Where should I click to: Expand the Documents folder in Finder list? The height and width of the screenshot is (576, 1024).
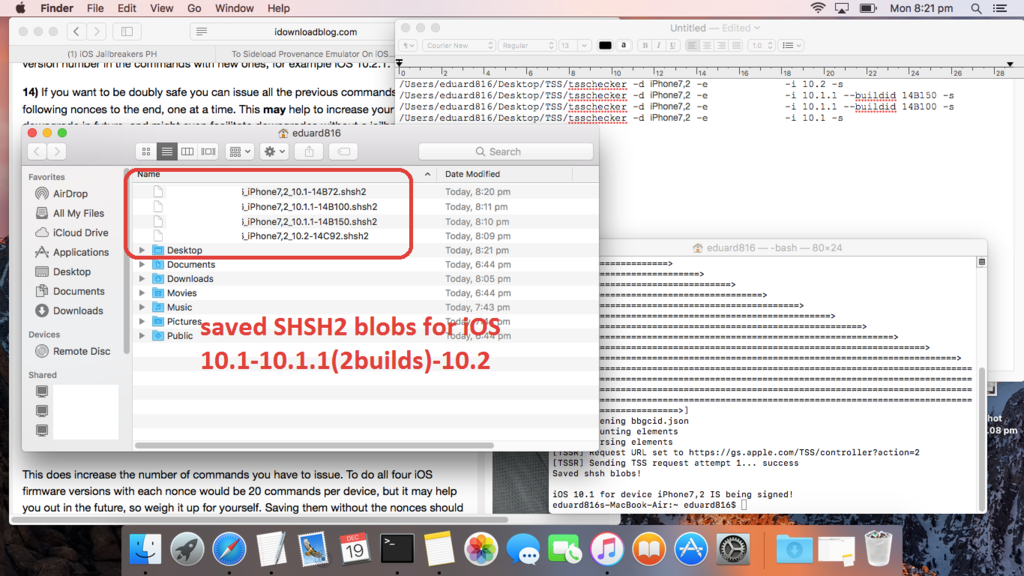[x=142, y=264]
